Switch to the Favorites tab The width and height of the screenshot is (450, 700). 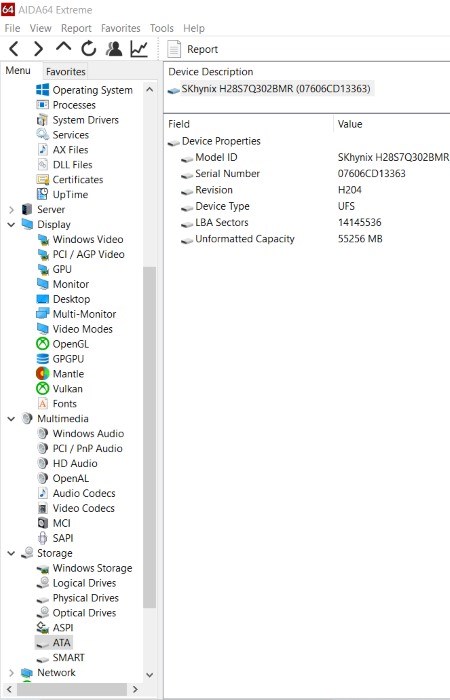tap(66, 71)
